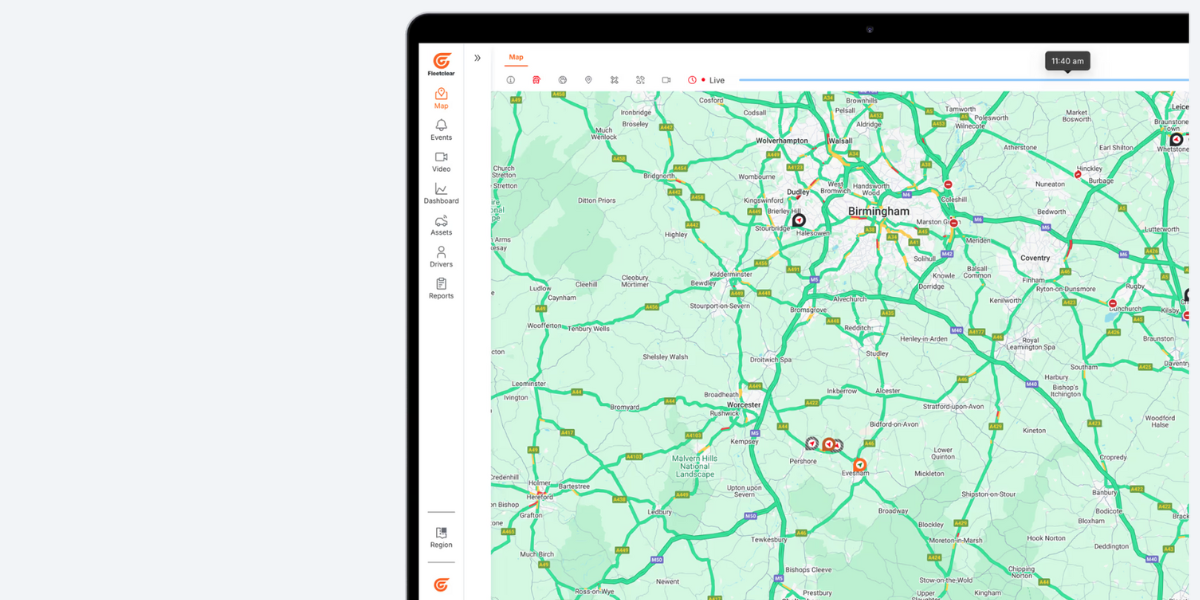Click road closure sign above Coleshill

pyautogui.click(x=948, y=185)
